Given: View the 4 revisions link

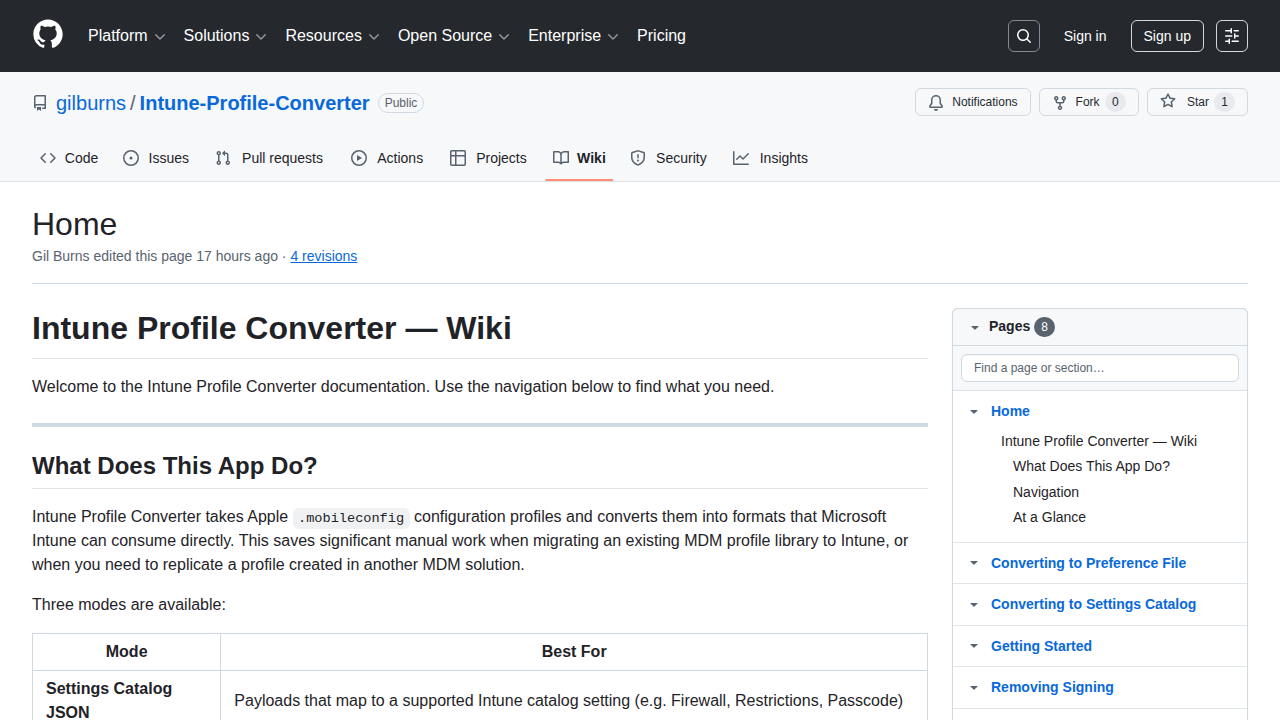Looking at the screenshot, I should pos(324,256).
